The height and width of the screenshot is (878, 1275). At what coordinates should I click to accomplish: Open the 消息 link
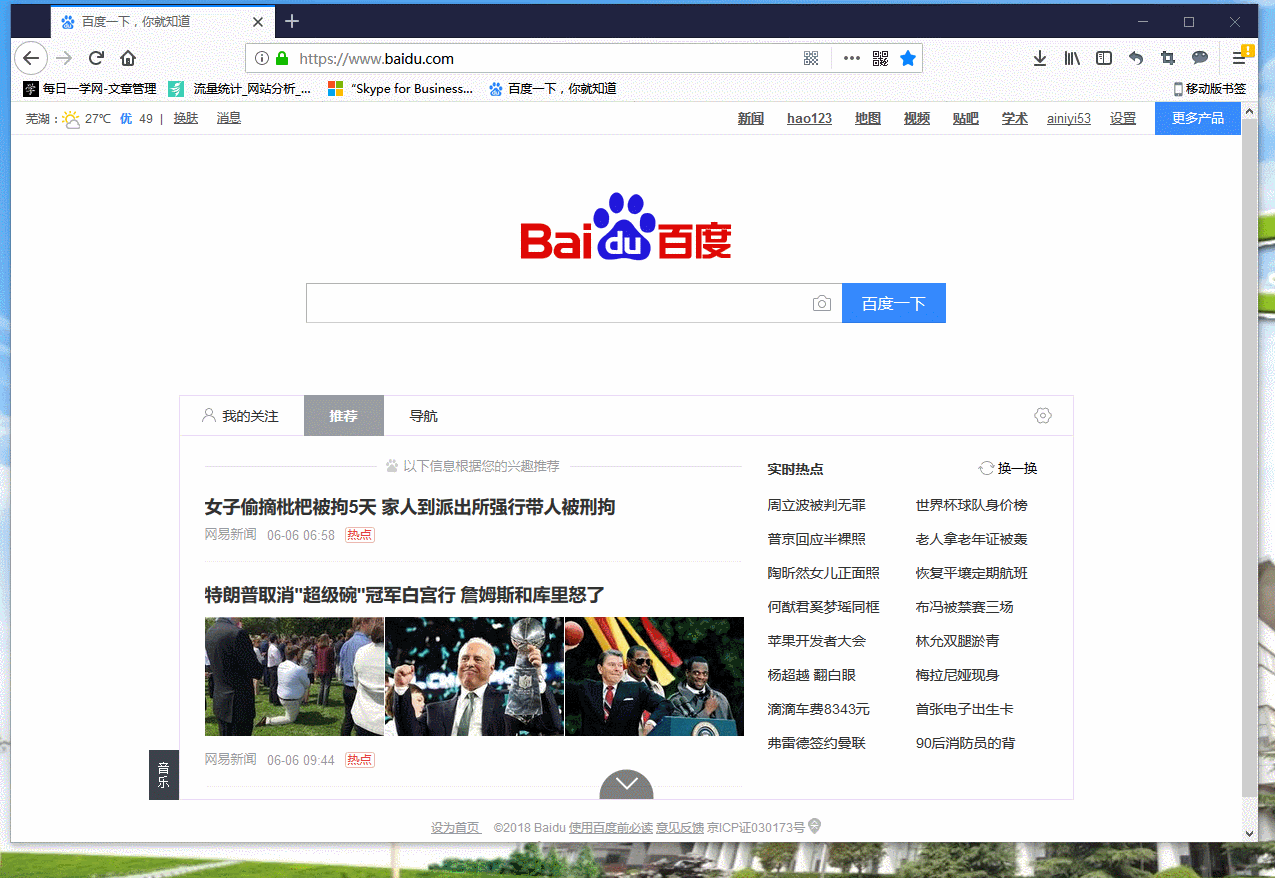point(229,118)
